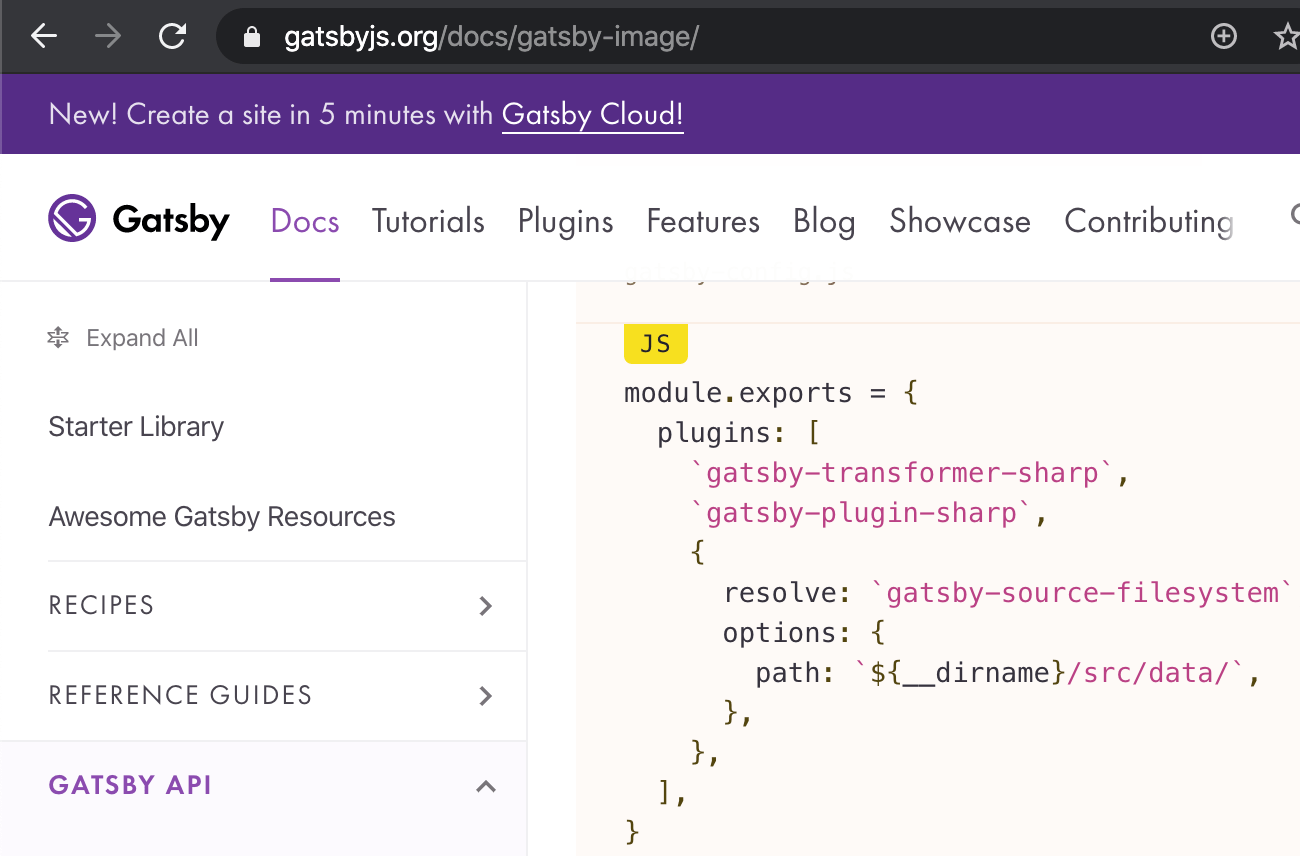Click the Gatsby logo icon
This screenshot has height=856, width=1300.
(72, 218)
